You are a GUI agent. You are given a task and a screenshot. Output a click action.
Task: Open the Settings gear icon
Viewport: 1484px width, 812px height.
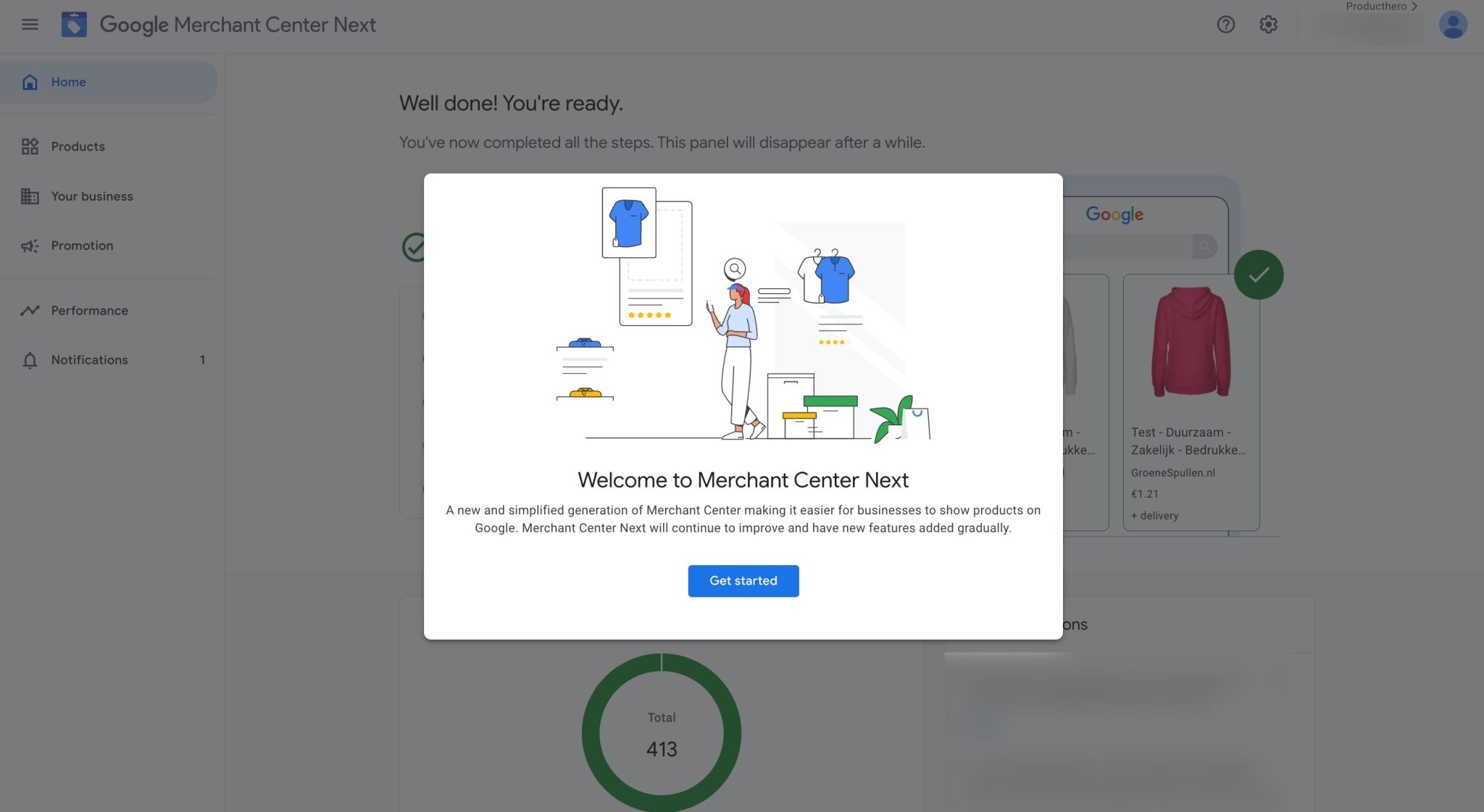pos(1268,25)
